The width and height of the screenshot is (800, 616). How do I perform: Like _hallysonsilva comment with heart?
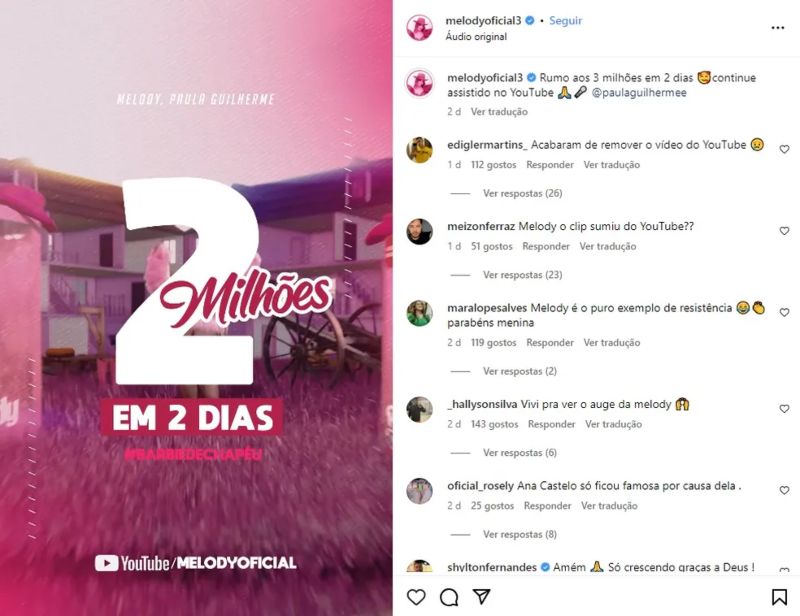[784, 409]
